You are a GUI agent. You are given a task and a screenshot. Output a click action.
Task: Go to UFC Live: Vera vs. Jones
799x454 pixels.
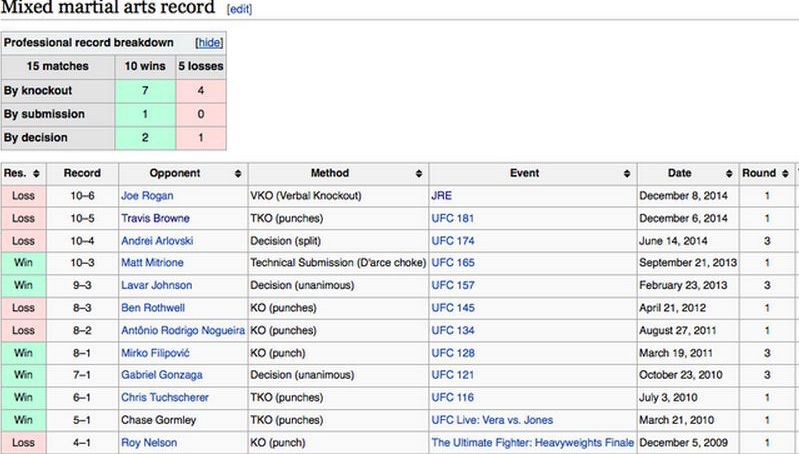tap(491, 419)
